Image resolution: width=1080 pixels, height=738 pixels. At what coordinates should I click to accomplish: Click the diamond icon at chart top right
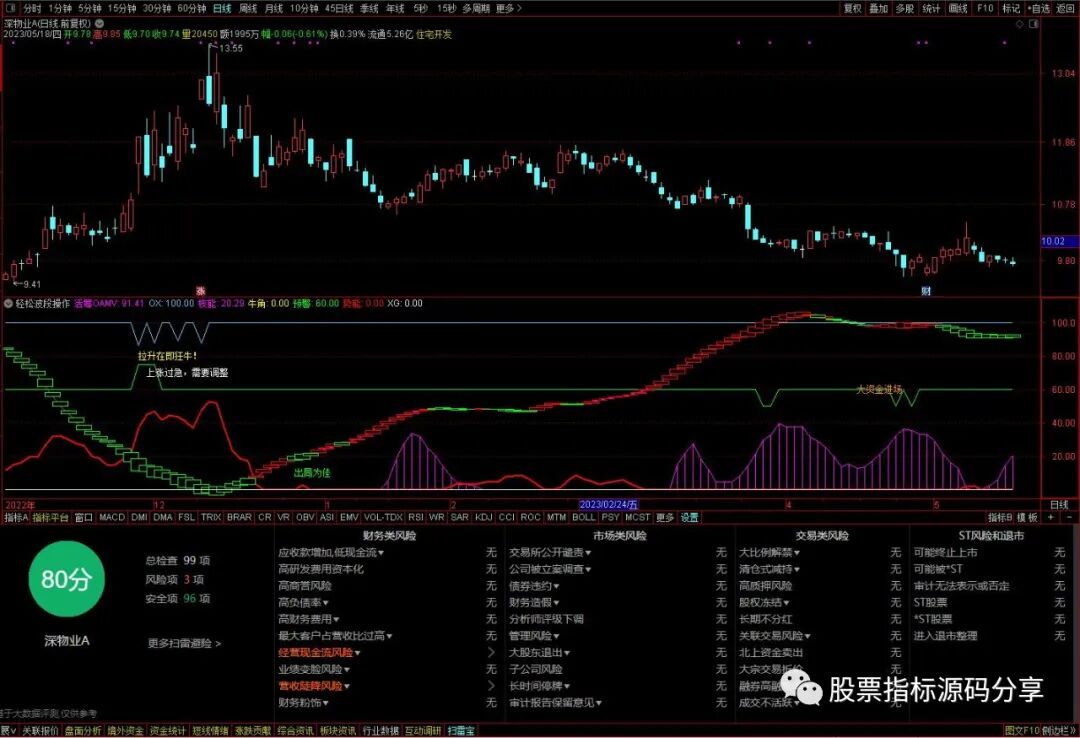[x=1019, y=23]
